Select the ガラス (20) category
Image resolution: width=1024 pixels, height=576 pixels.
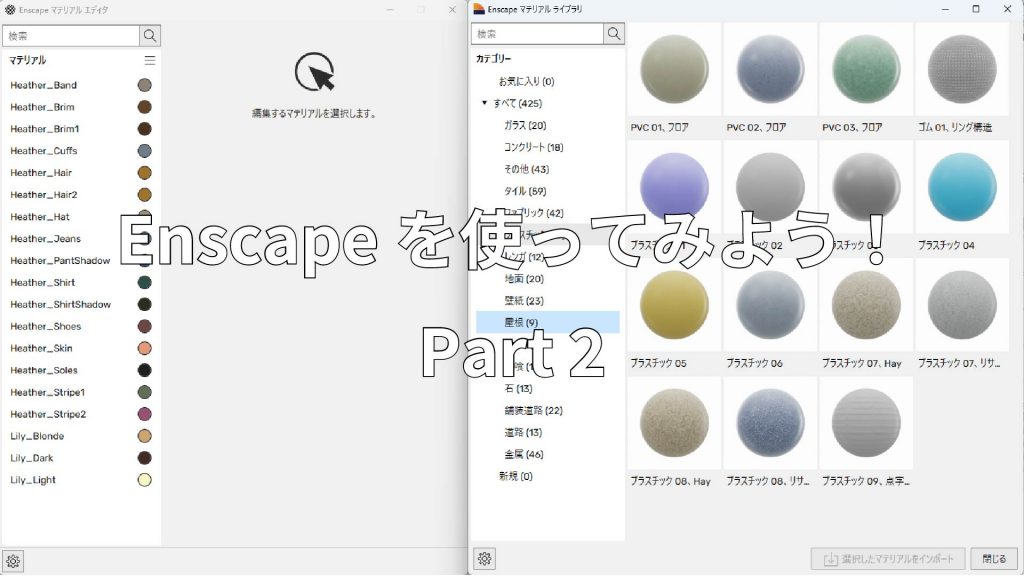pos(524,125)
